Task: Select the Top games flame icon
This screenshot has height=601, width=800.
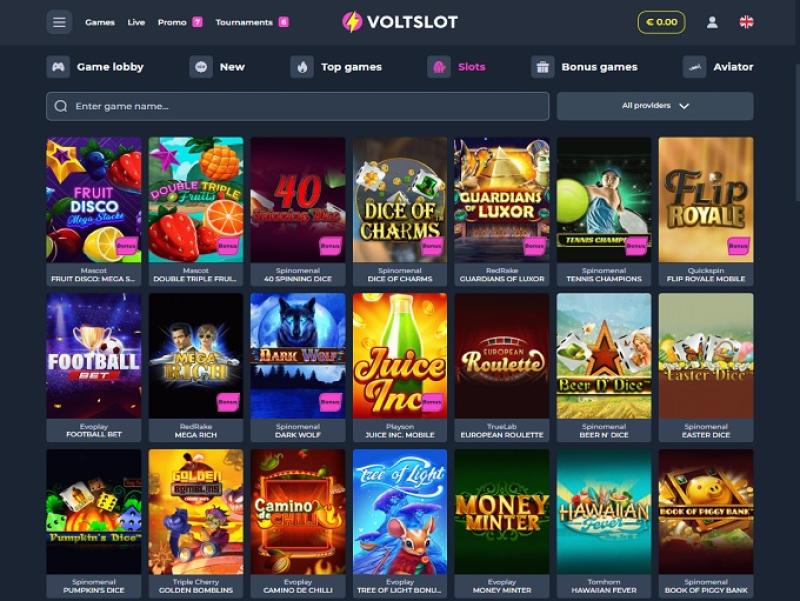Action: point(302,67)
